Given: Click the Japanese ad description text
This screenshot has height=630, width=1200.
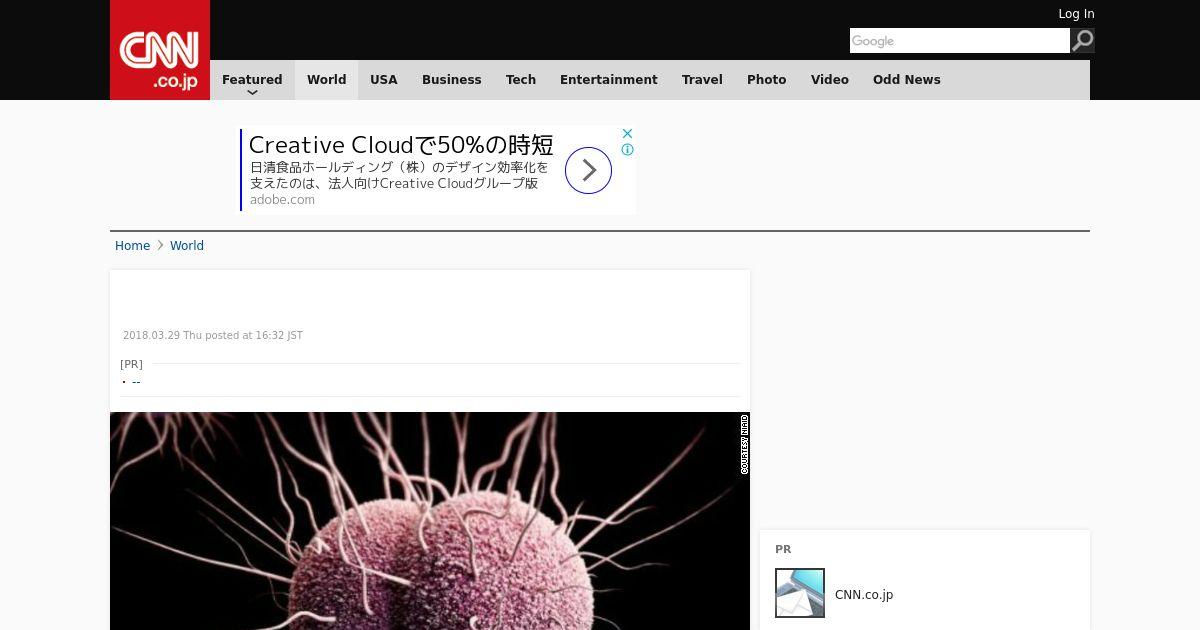Looking at the screenshot, I should (x=399, y=175).
